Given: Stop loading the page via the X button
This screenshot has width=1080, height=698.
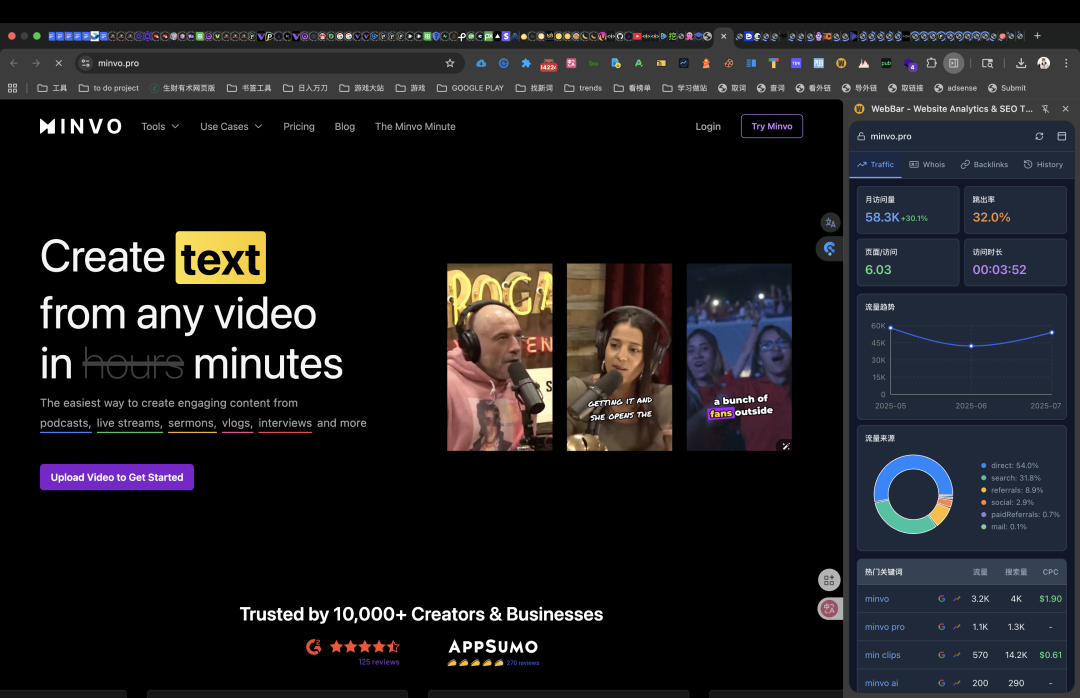Looking at the screenshot, I should point(59,63).
